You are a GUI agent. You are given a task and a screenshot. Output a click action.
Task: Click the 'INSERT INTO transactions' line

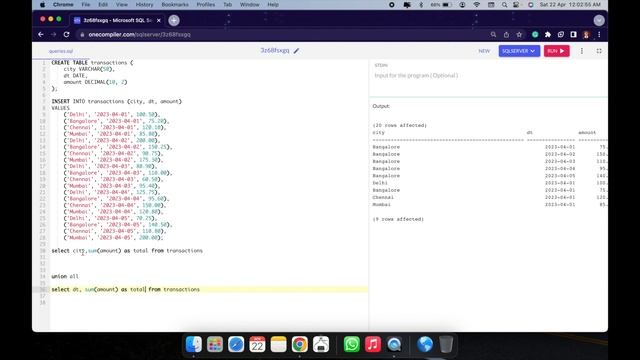117,101
